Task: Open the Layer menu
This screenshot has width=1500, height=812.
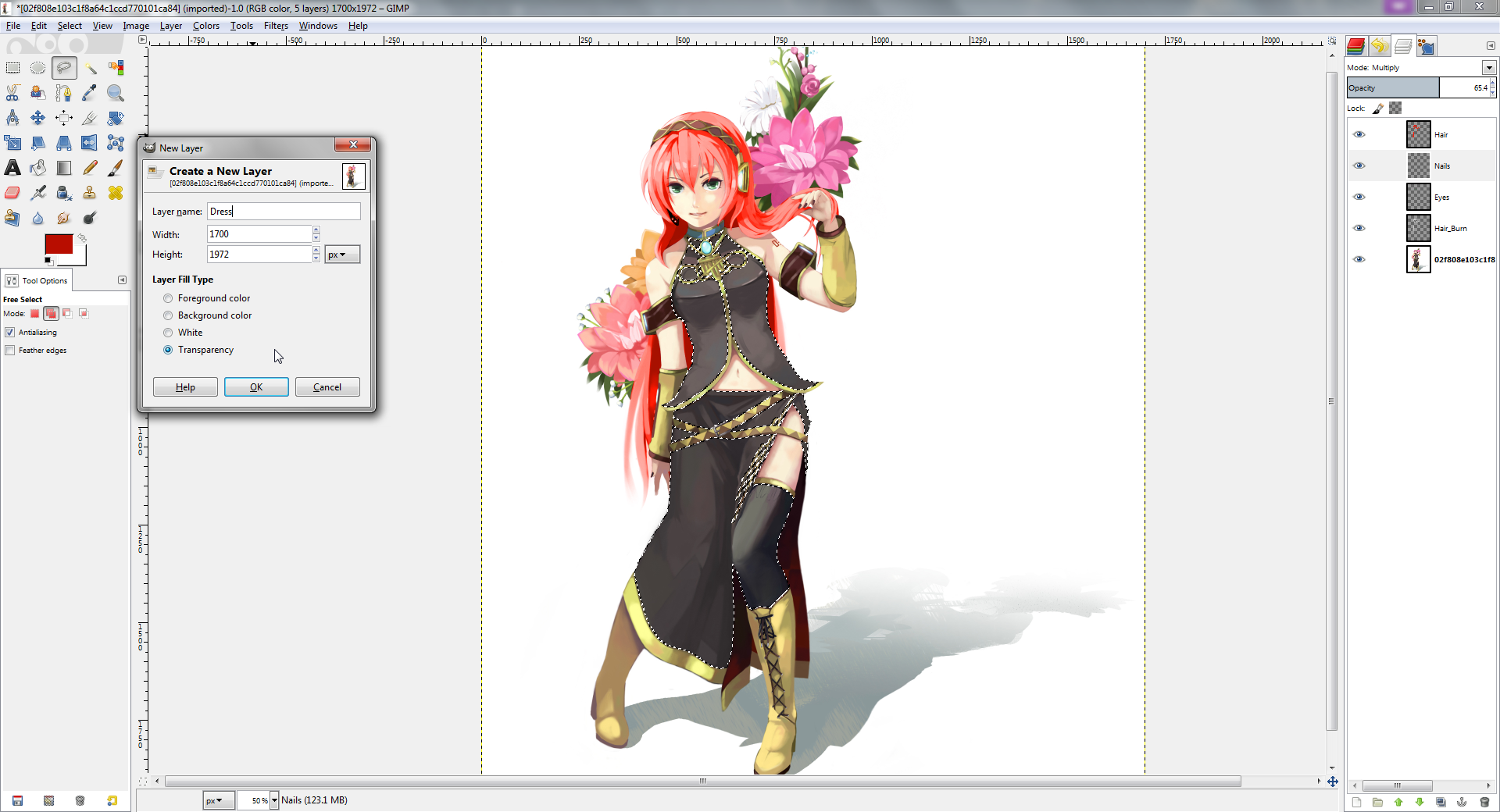Action: point(170,26)
